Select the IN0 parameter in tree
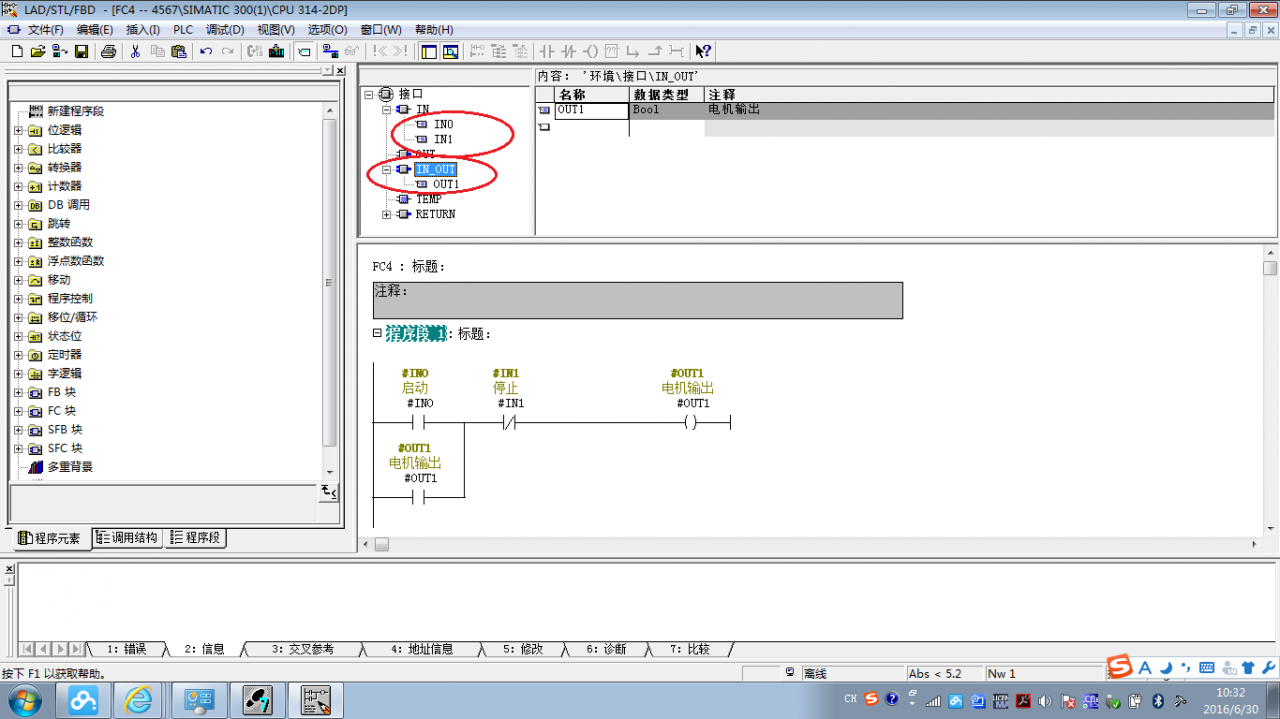 tap(443, 124)
